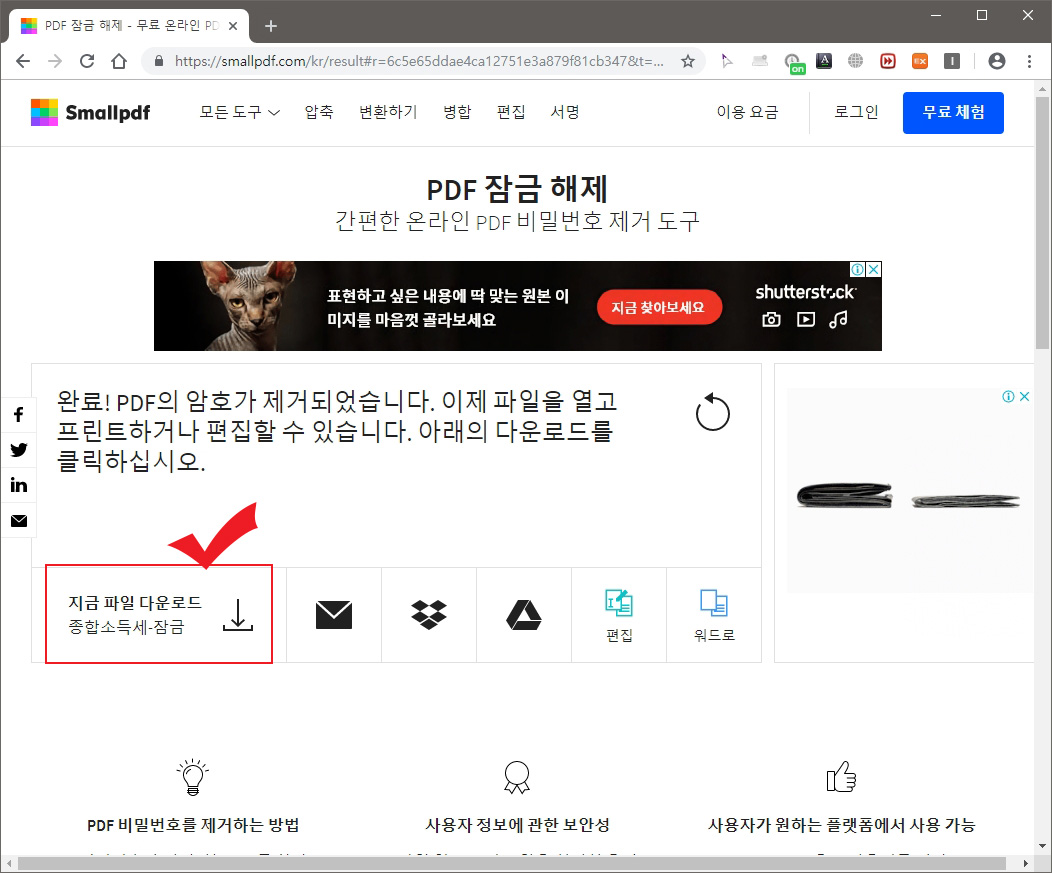The width and height of the screenshot is (1052, 873).
Task: Go back in browser history
Action: (x=23, y=61)
